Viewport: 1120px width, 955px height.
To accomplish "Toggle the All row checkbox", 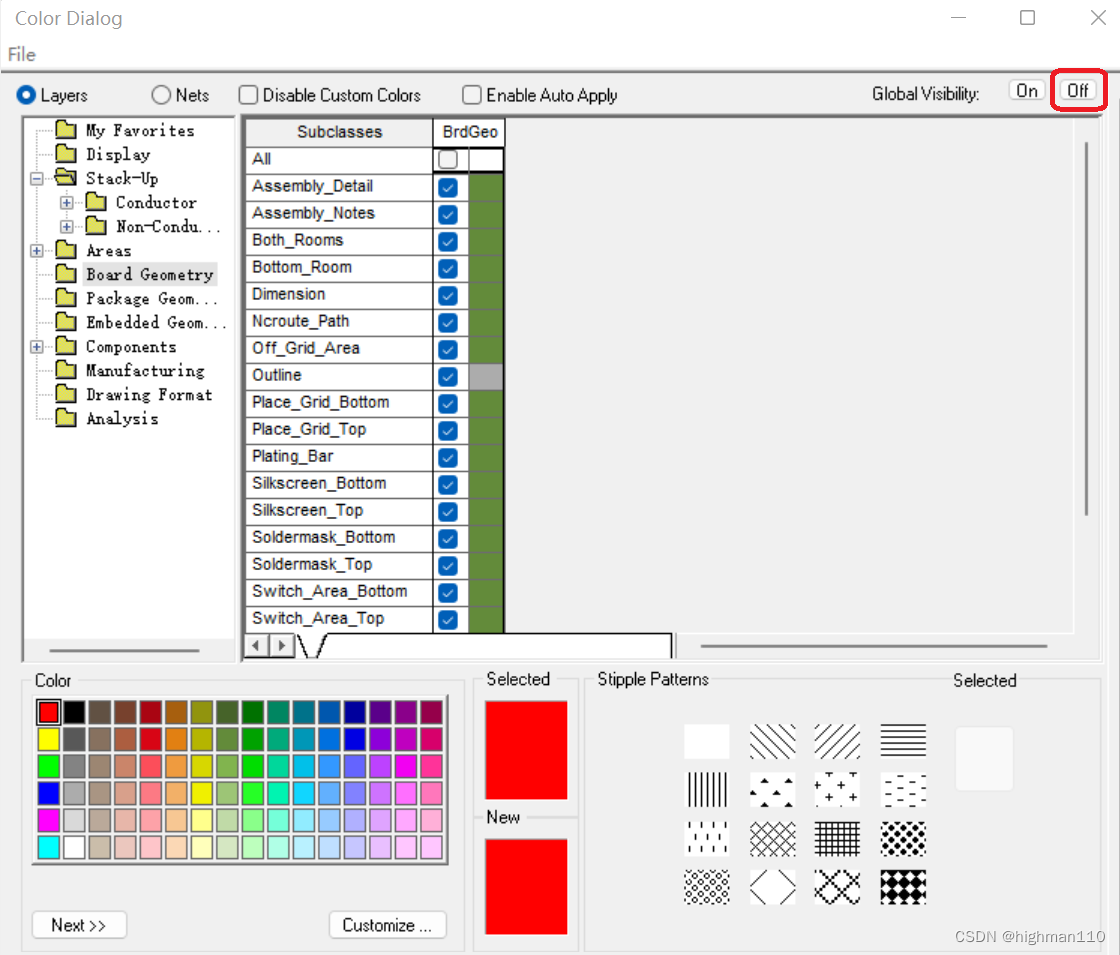I will [x=448, y=159].
